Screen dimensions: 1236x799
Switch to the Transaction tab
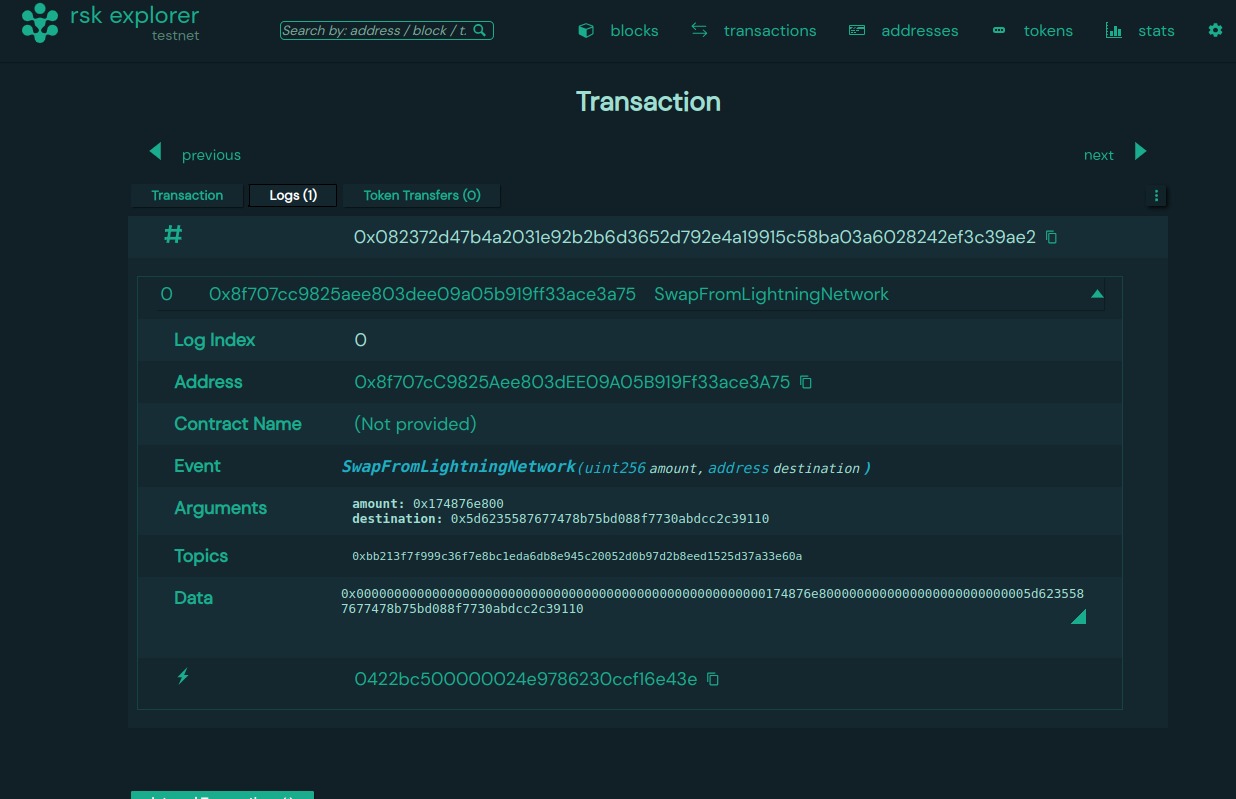(x=187, y=195)
